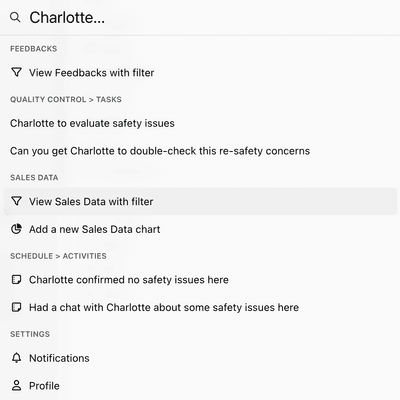The width and height of the screenshot is (400, 400).
Task: Go to Profile settings
Action: pos(200,386)
